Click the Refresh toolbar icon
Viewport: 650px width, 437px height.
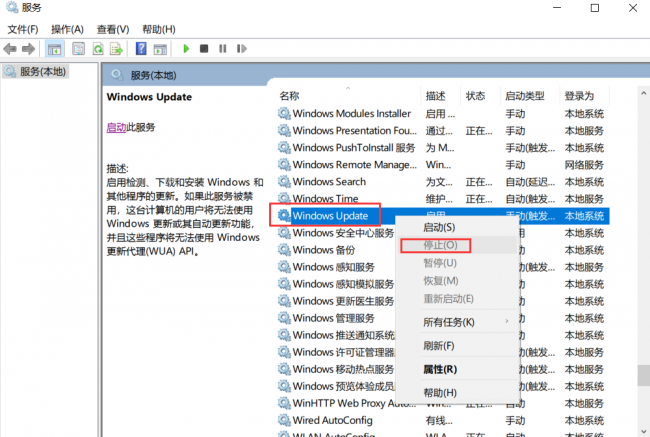(x=98, y=49)
